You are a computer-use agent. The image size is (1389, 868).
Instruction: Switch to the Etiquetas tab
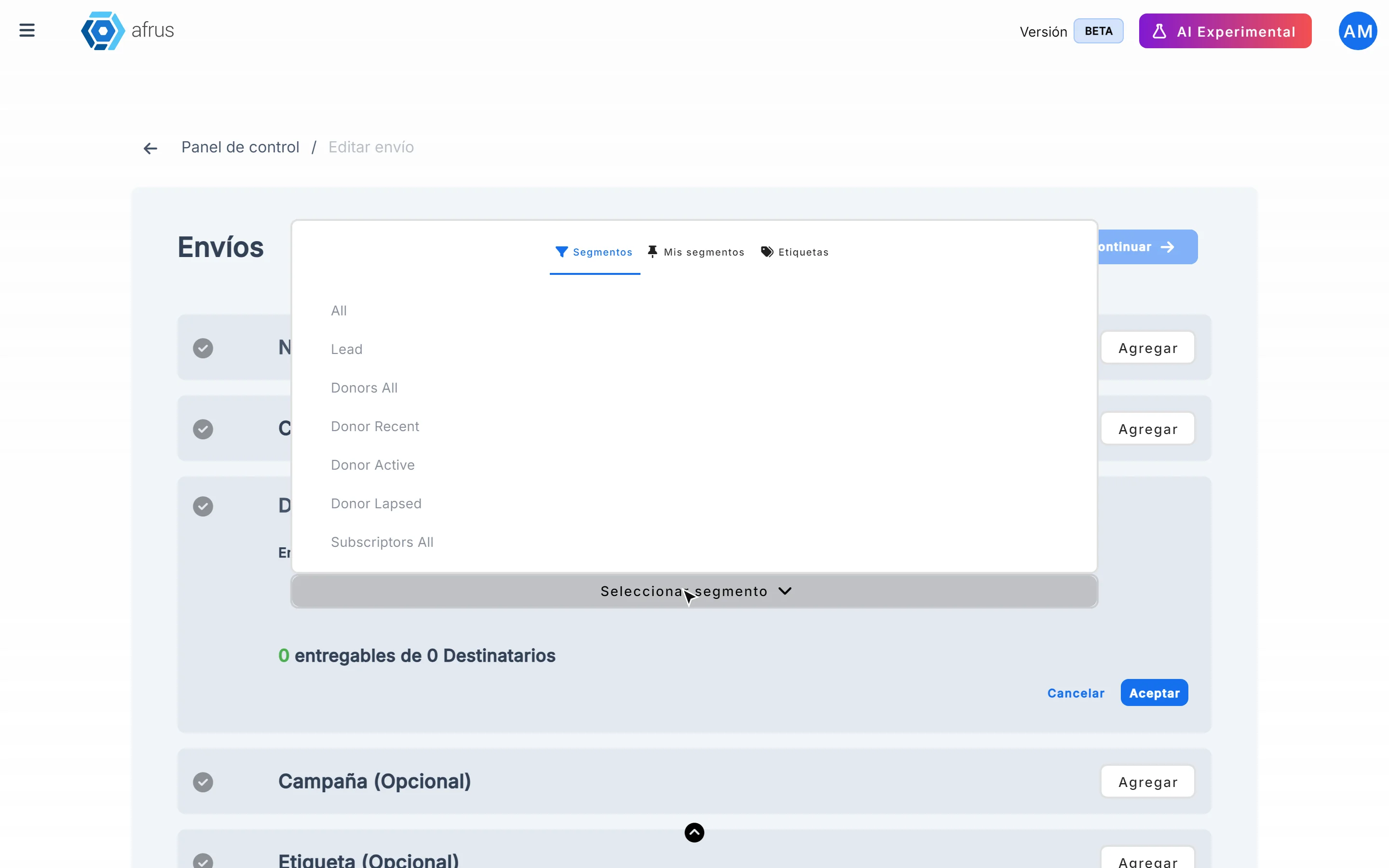(x=794, y=252)
